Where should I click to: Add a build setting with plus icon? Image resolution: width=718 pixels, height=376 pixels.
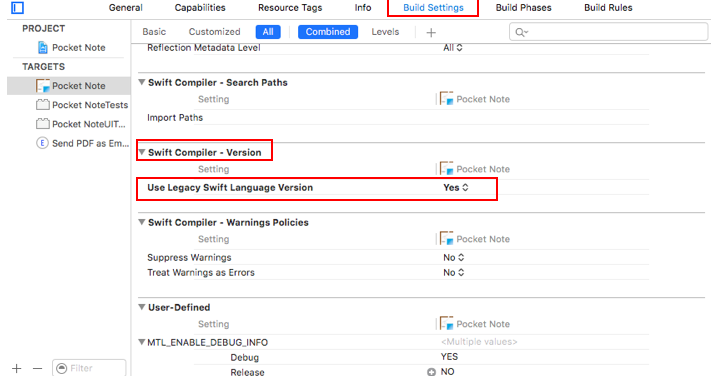coord(431,33)
